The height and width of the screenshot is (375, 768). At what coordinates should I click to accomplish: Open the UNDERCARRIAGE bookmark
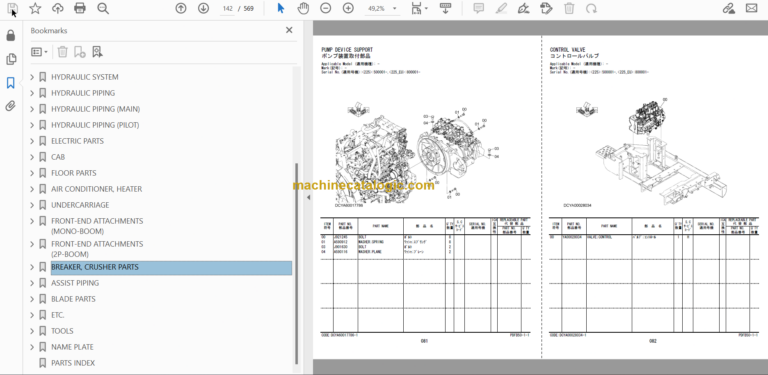(x=80, y=205)
